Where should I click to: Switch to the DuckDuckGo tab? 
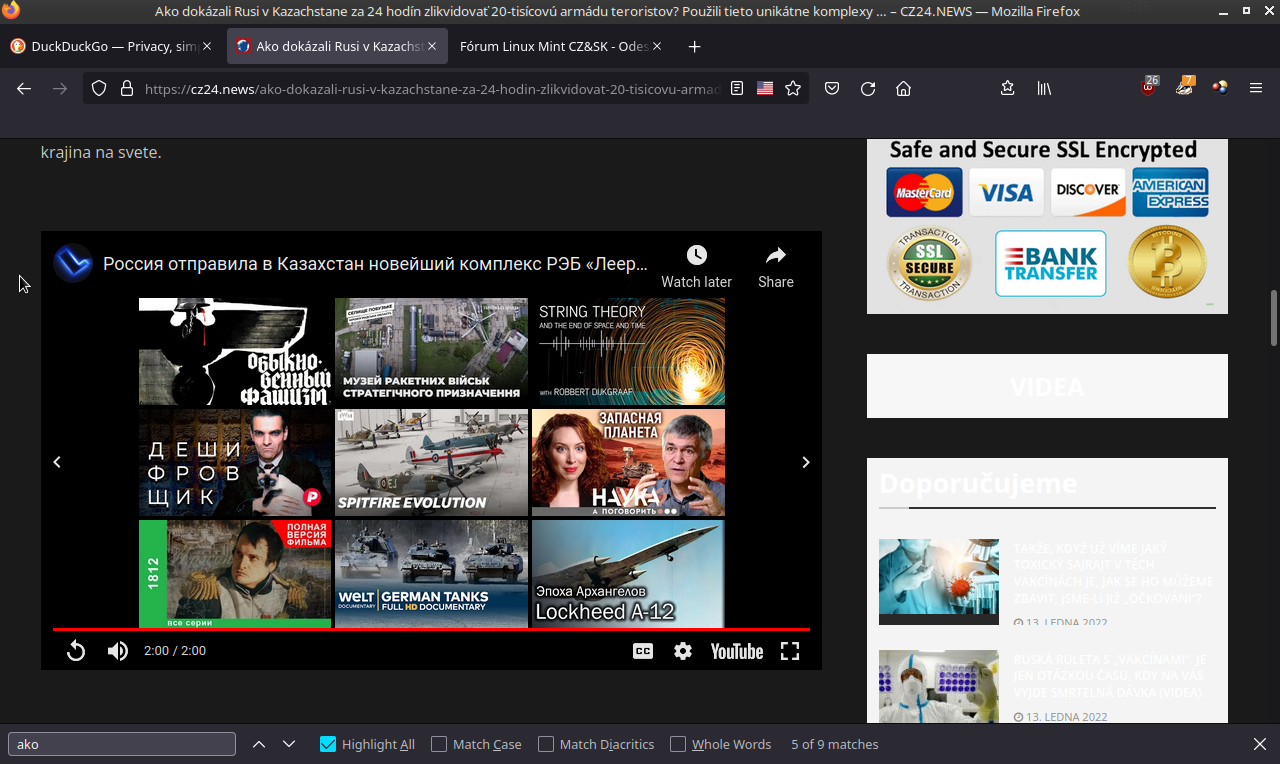(110, 46)
